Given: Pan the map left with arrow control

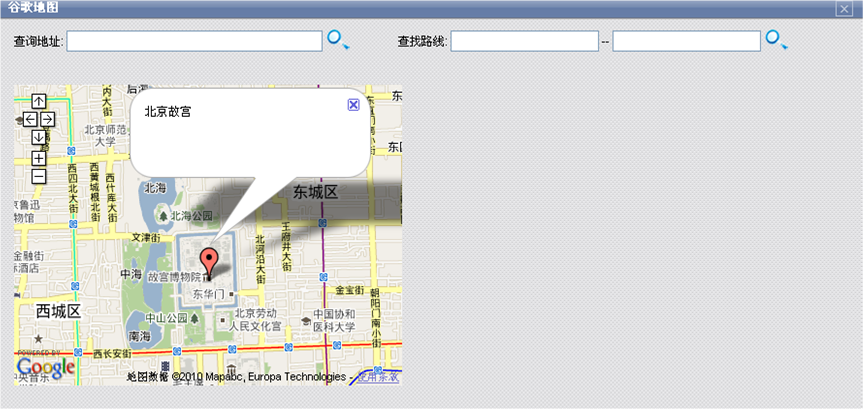Looking at the screenshot, I should [x=30, y=119].
